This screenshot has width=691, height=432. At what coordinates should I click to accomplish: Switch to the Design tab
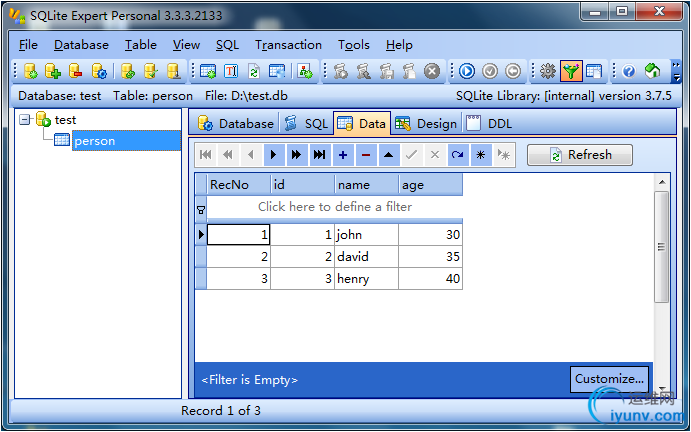(x=426, y=123)
